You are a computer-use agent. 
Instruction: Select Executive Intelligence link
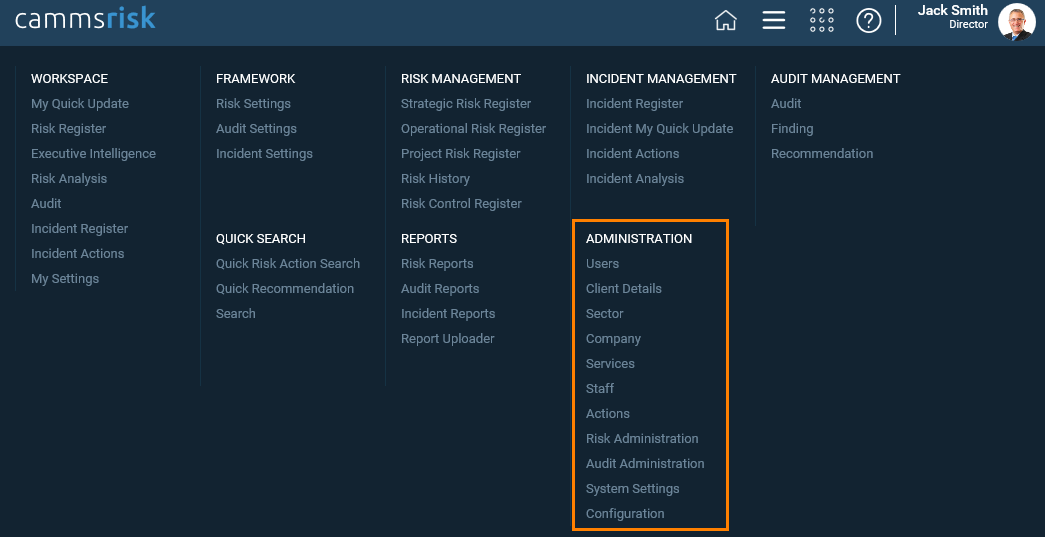point(93,154)
